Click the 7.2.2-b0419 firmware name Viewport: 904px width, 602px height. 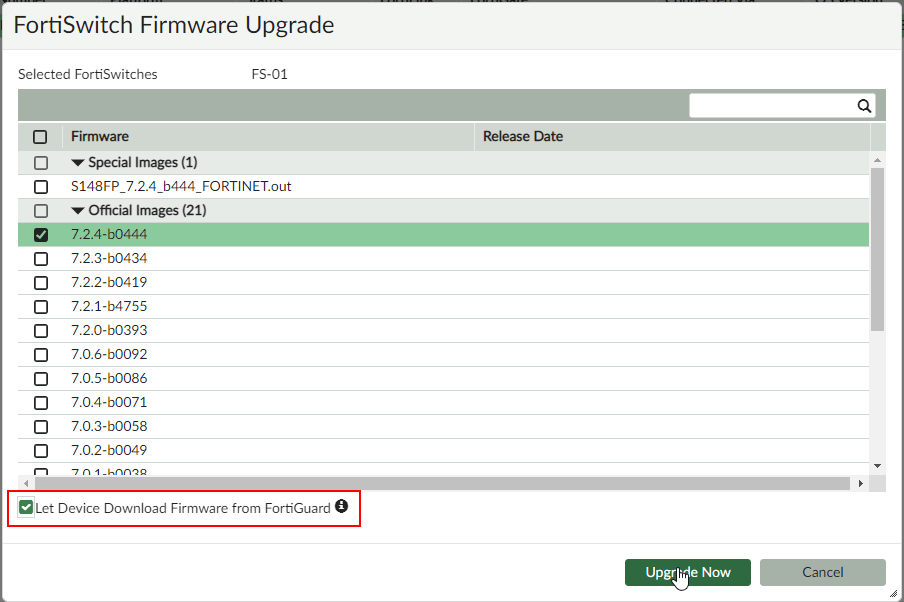coord(109,283)
